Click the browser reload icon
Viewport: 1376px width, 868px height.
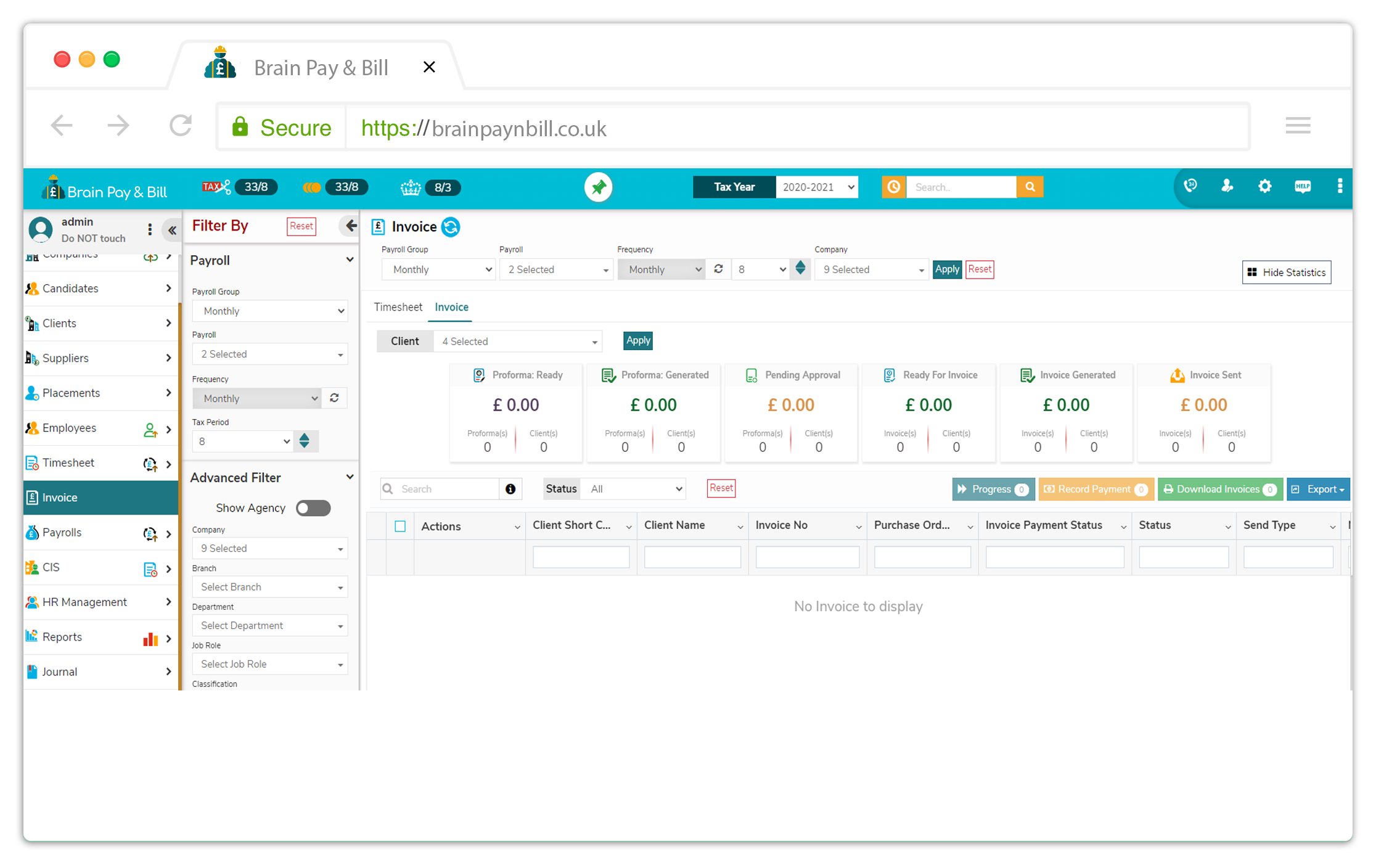(x=181, y=126)
